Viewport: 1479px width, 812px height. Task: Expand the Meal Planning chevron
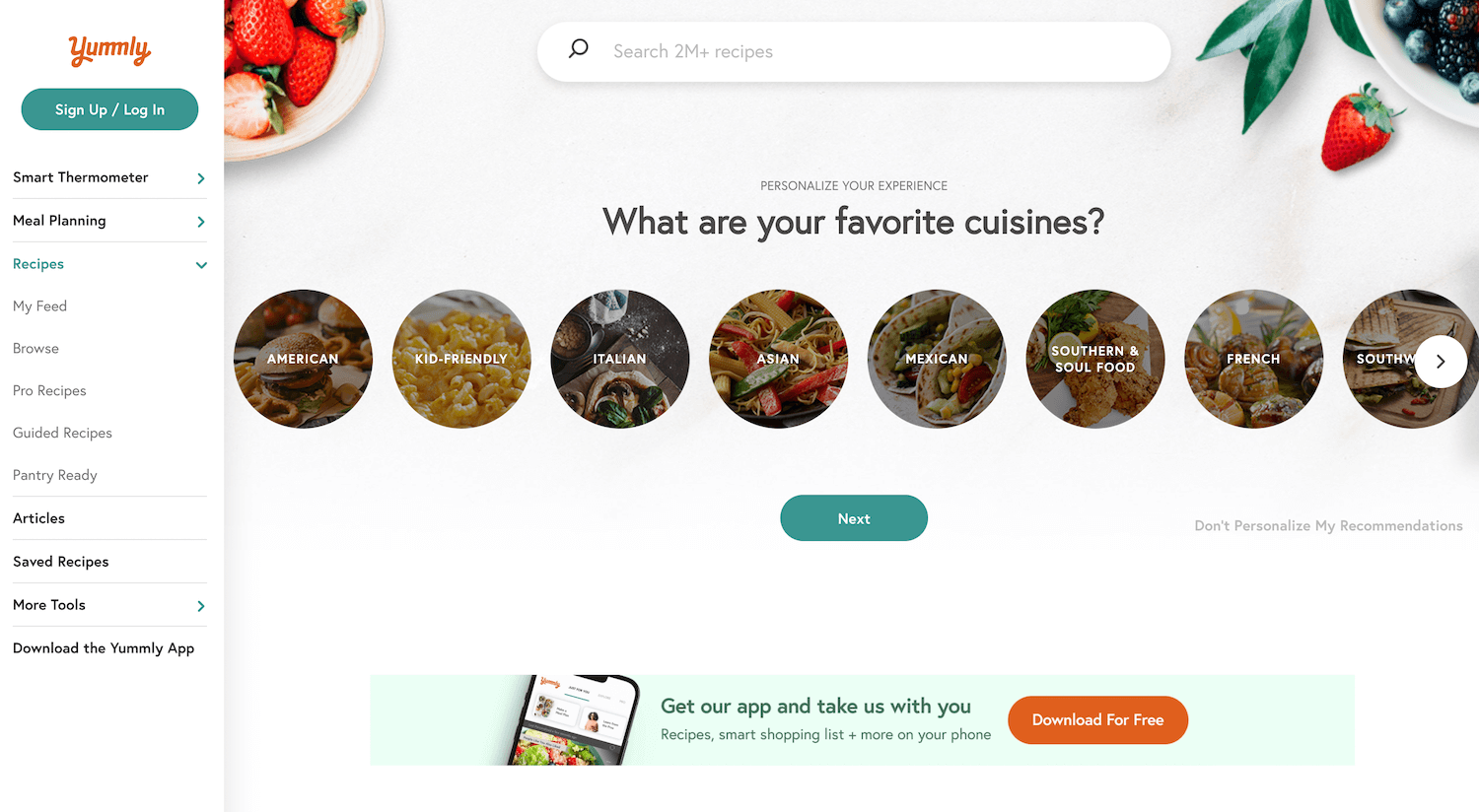tap(201, 222)
